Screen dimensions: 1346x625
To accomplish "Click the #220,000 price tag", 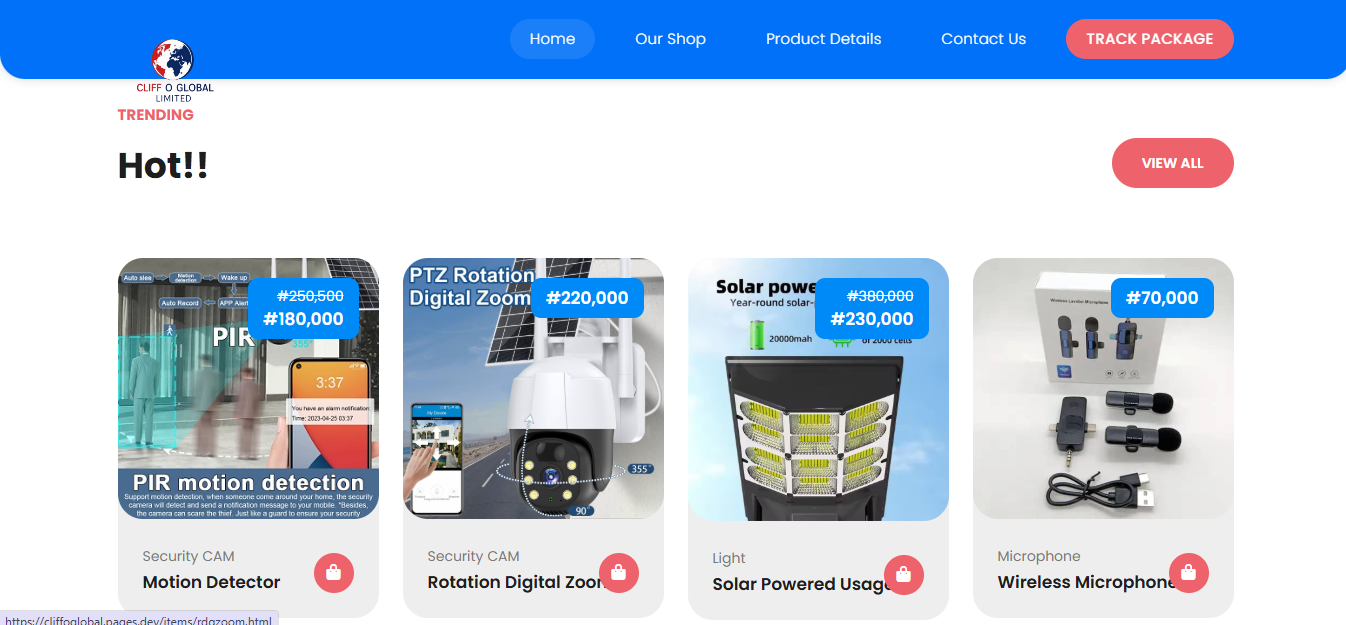I will (x=587, y=298).
